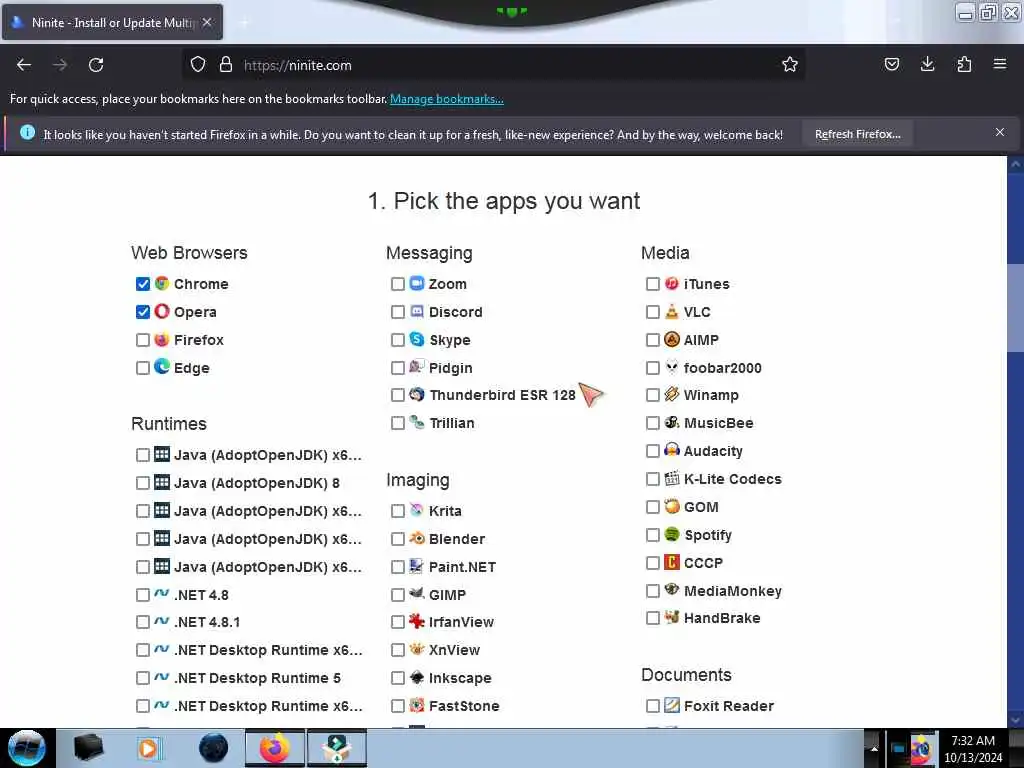
Task: Switch to the Ninite browser tab
Action: (x=112, y=22)
